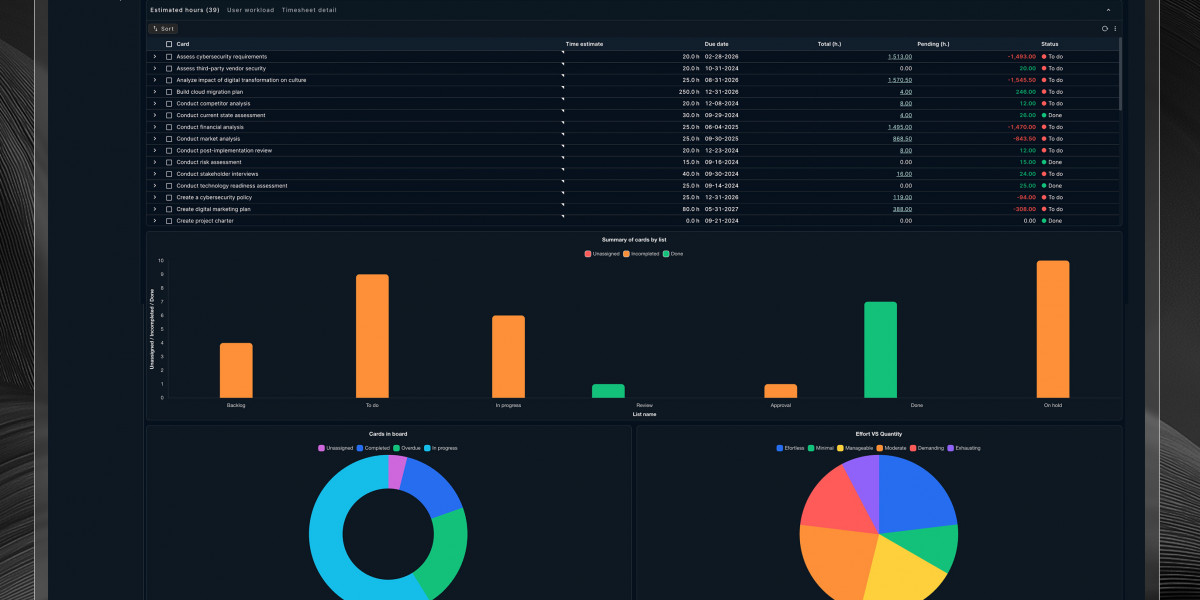Click the Sort button
1200x600 pixels.
click(163, 29)
